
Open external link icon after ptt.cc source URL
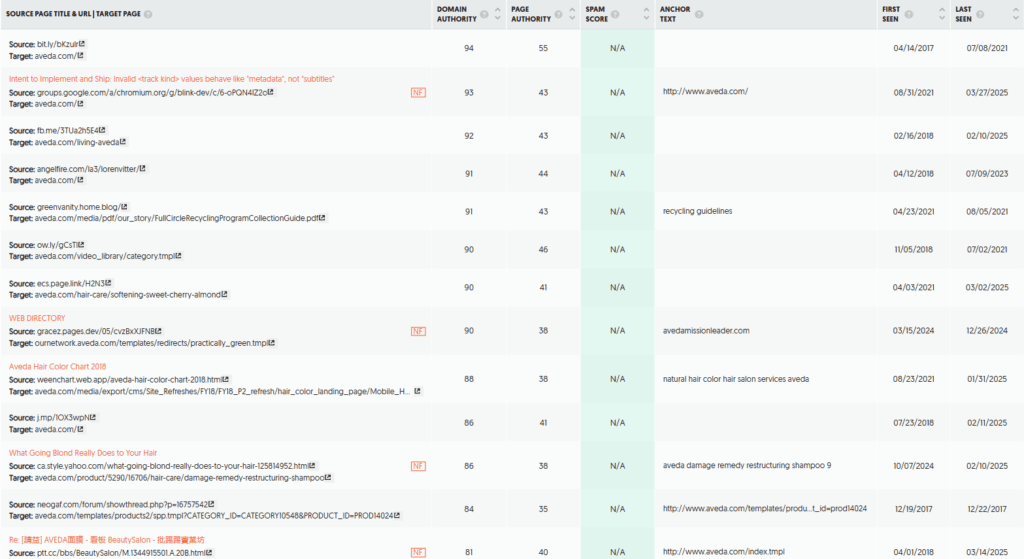point(209,552)
